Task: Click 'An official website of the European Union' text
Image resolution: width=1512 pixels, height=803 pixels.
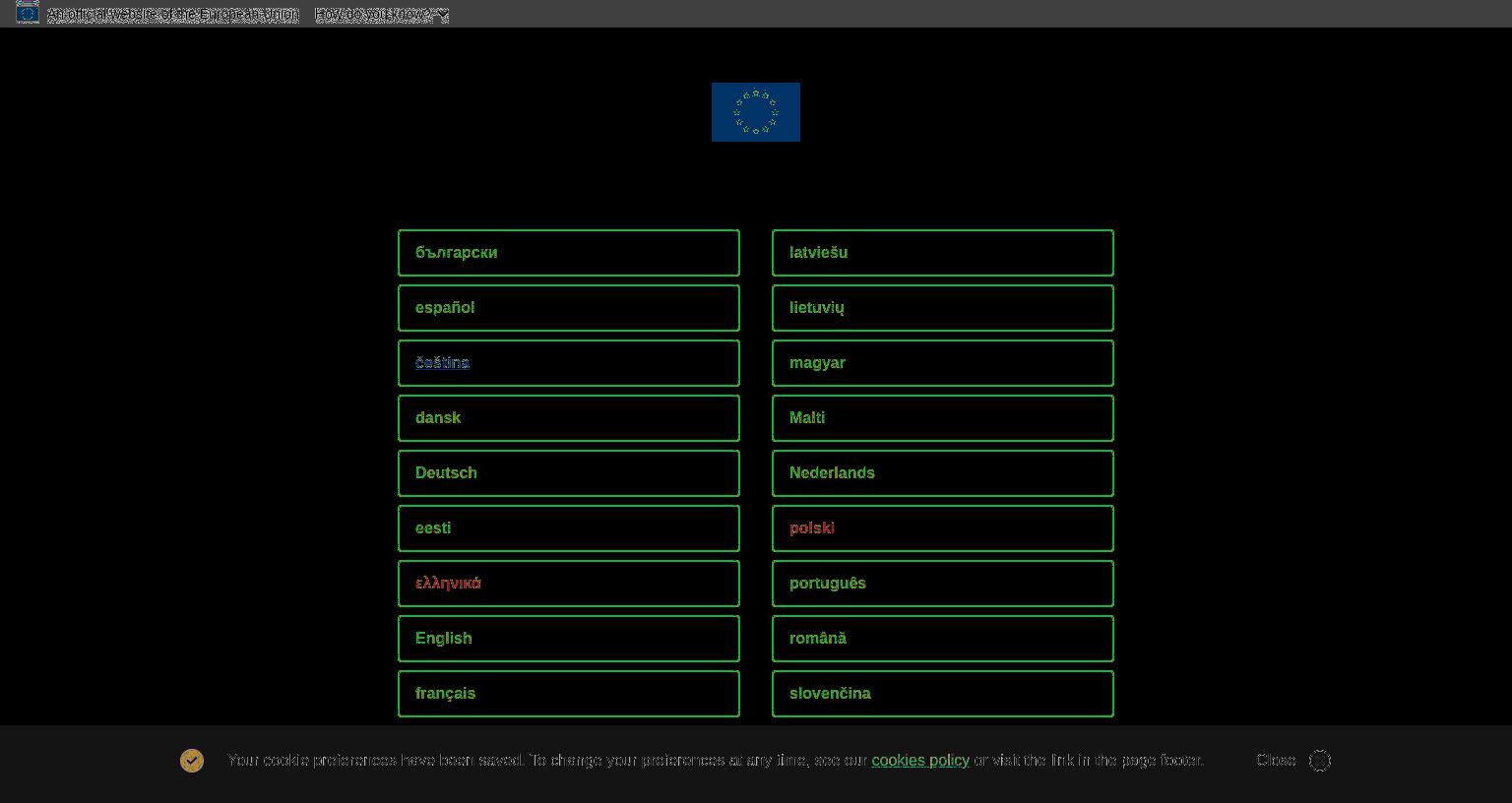Action: coord(173,15)
